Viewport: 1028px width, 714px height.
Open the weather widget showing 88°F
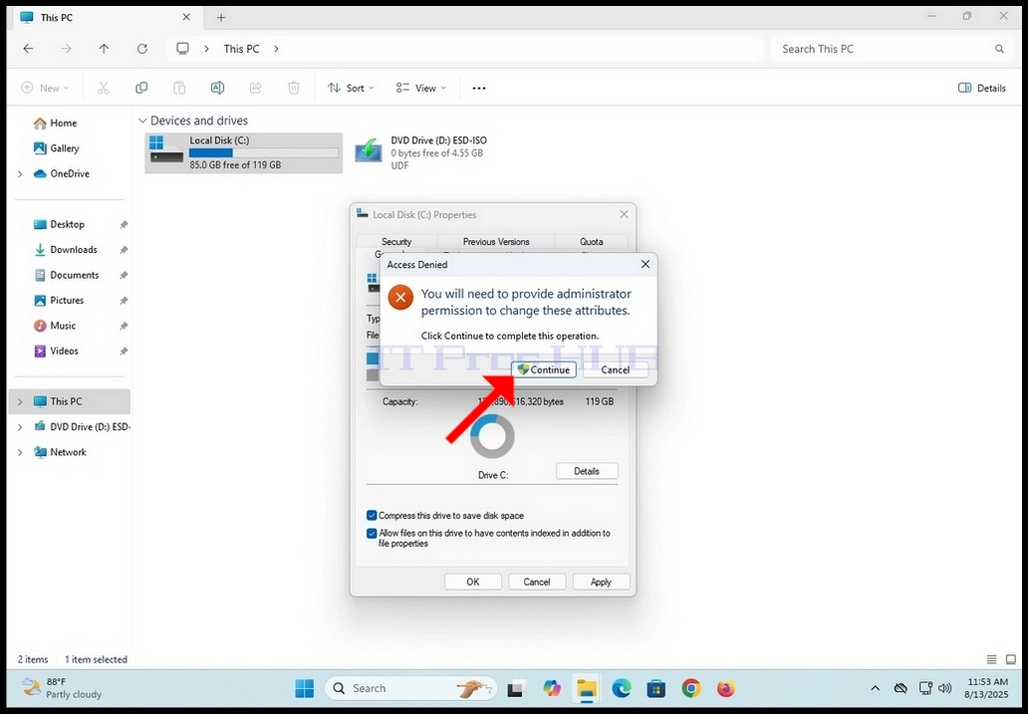point(62,688)
